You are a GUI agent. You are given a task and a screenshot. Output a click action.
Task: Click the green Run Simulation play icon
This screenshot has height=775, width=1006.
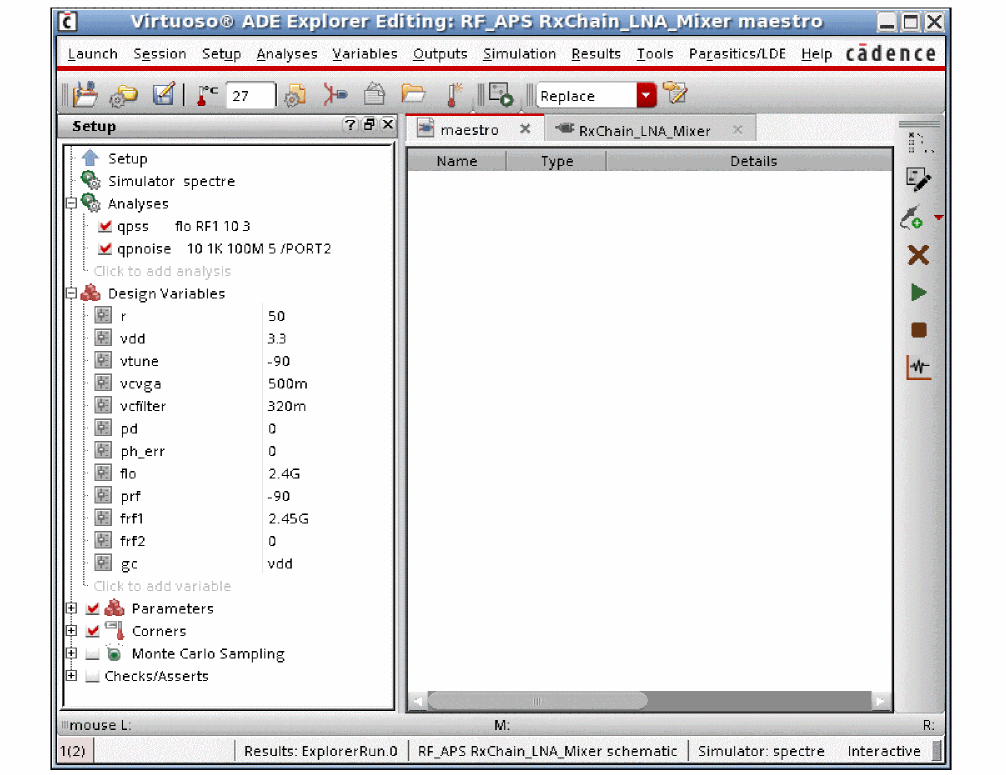coord(918,293)
